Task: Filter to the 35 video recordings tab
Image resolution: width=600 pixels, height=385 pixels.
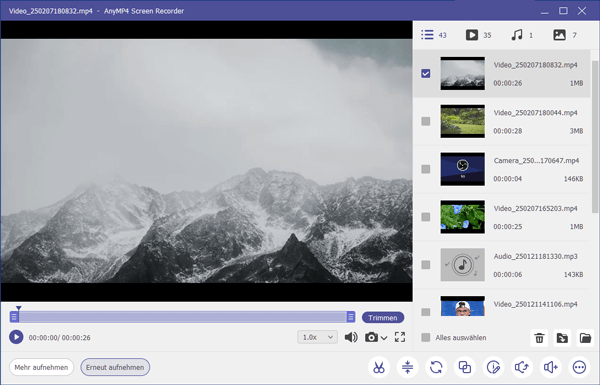Action: pyautogui.click(x=478, y=35)
